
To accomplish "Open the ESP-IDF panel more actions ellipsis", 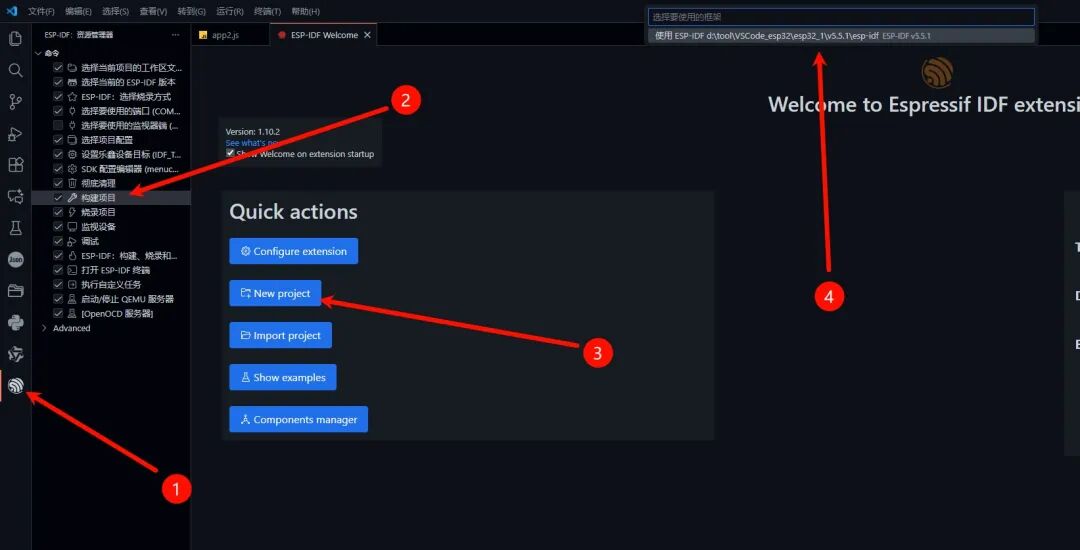I will click(176, 34).
